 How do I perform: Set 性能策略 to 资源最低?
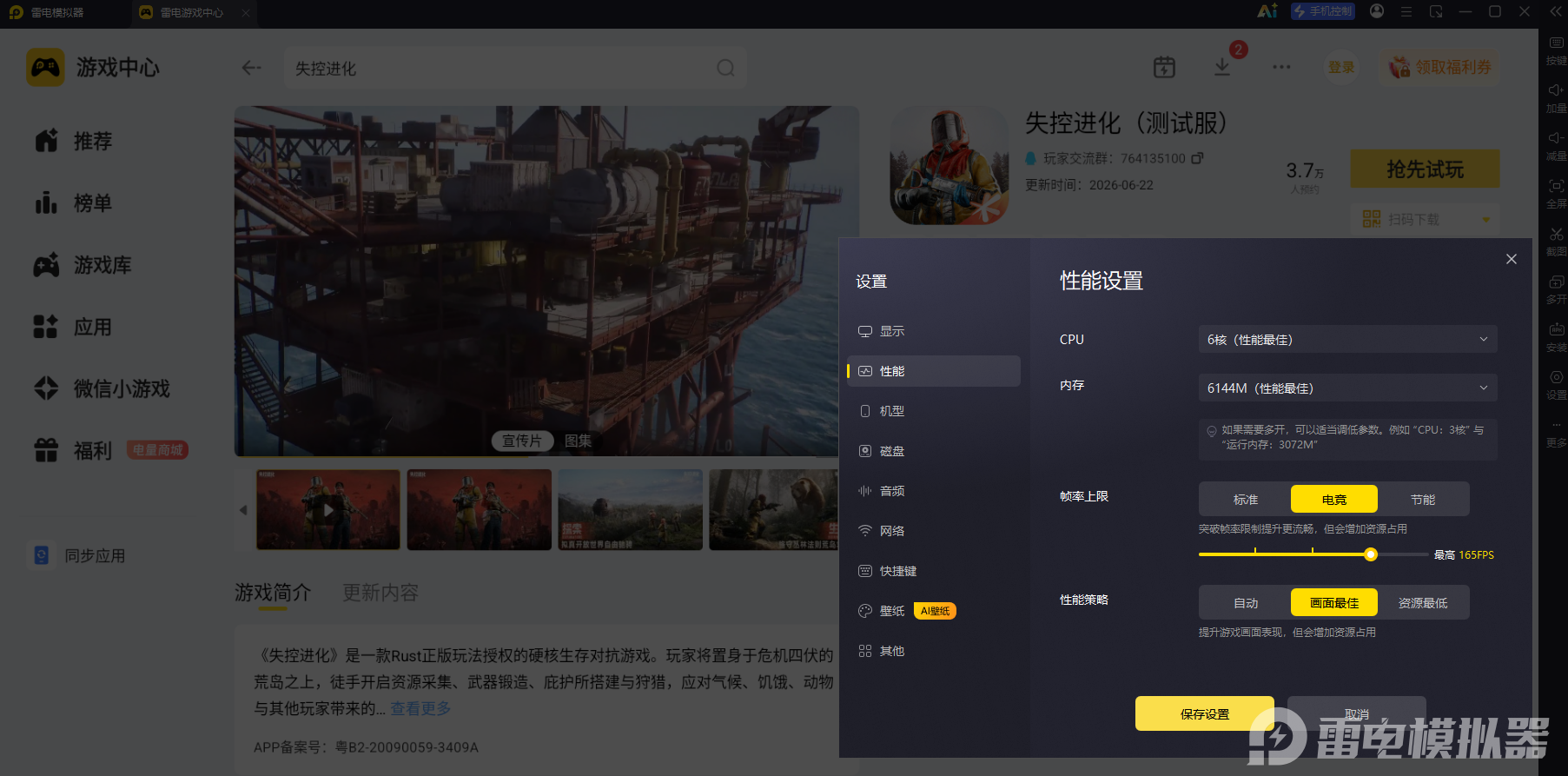(x=1423, y=602)
